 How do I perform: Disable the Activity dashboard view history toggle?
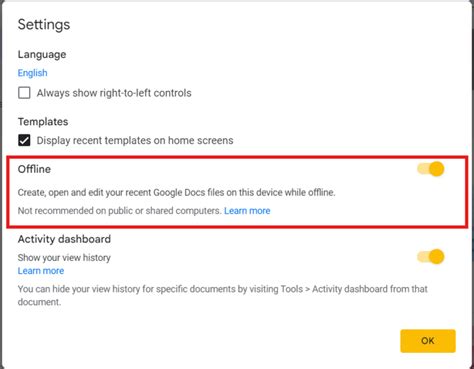click(x=431, y=257)
